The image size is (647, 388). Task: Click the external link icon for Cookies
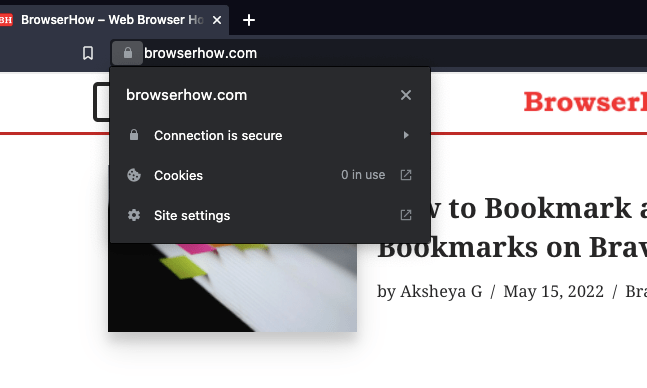406,175
